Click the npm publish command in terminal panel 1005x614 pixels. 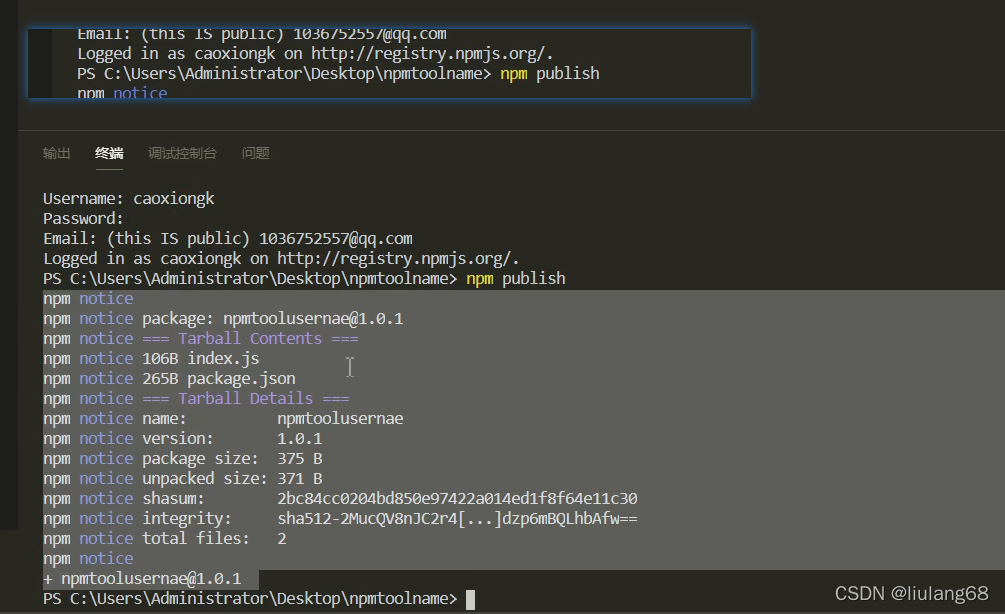pyautogui.click(x=516, y=279)
